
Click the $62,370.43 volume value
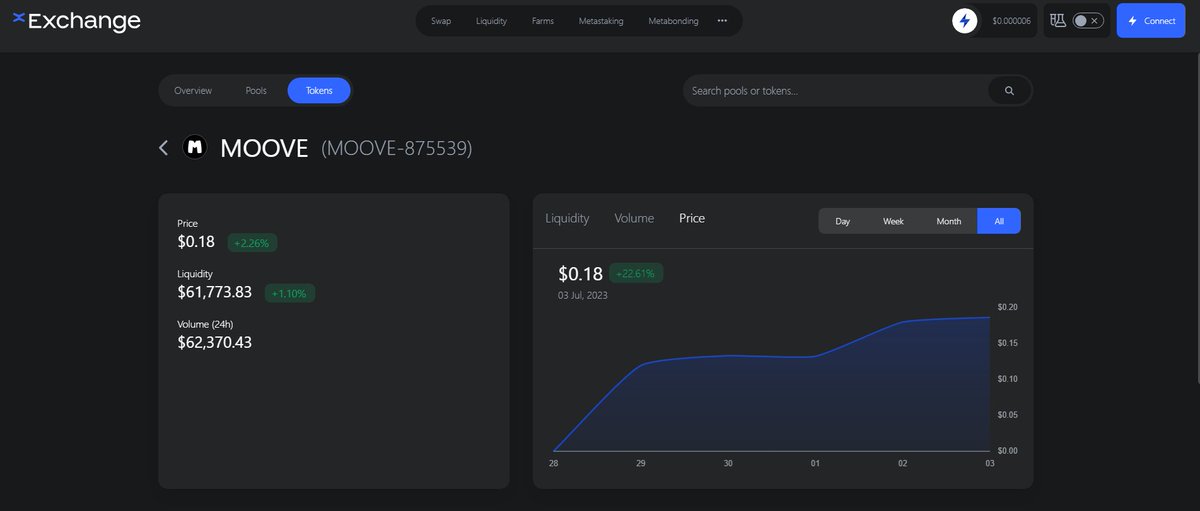tap(215, 342)
